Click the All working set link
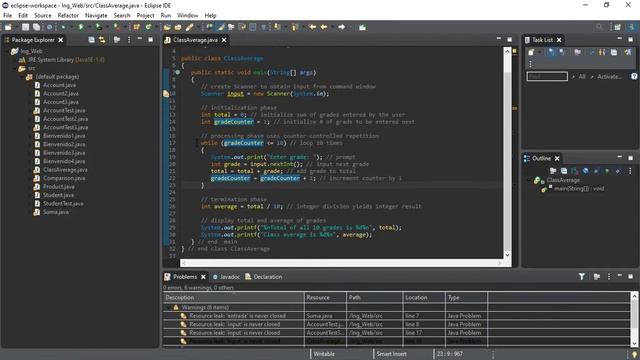The width and height of the screenshot is (640, 360). (x=582, y=76)
